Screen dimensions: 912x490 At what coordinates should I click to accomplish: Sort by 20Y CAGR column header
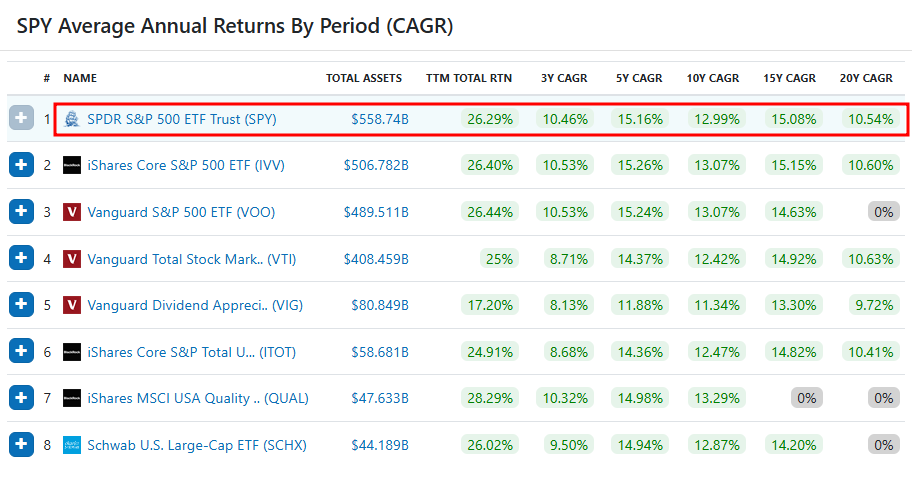click(866, 78)
